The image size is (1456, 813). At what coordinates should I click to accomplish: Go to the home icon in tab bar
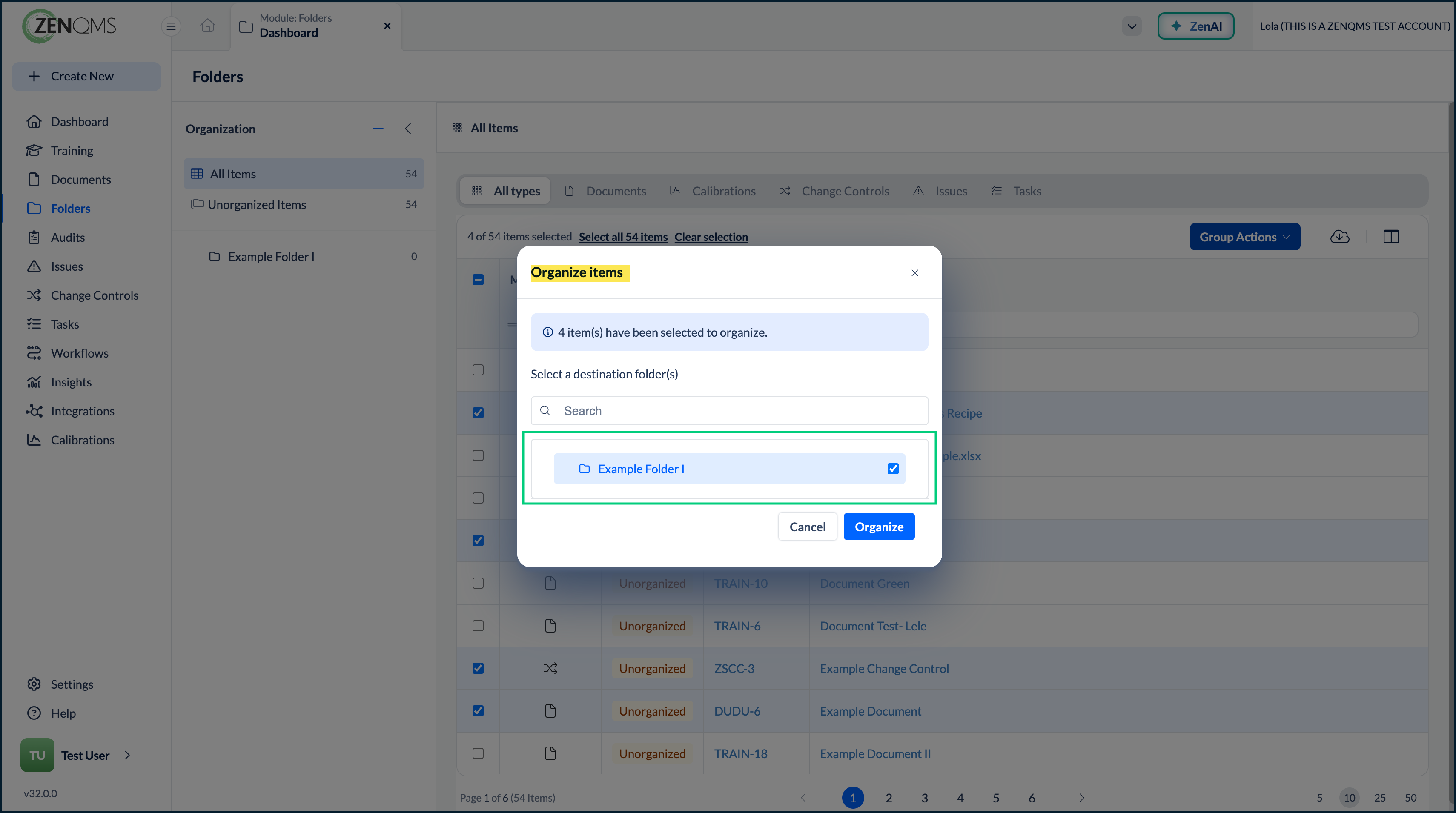click(x=207, y=26)
